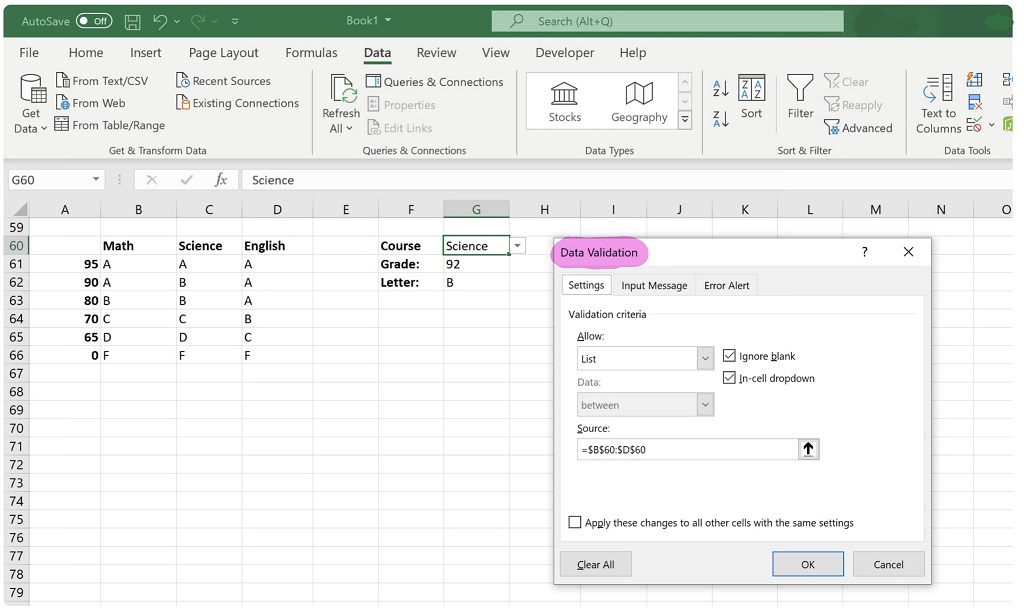Image resolution: width=1024 pixels, height=611 pixels.
Task: Open the Formulas ribbon tab
Action: click(310, 53)
